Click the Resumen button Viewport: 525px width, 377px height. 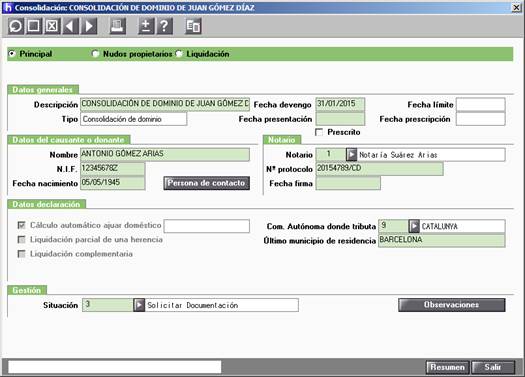pyautogui.click(x=448, y=367)
